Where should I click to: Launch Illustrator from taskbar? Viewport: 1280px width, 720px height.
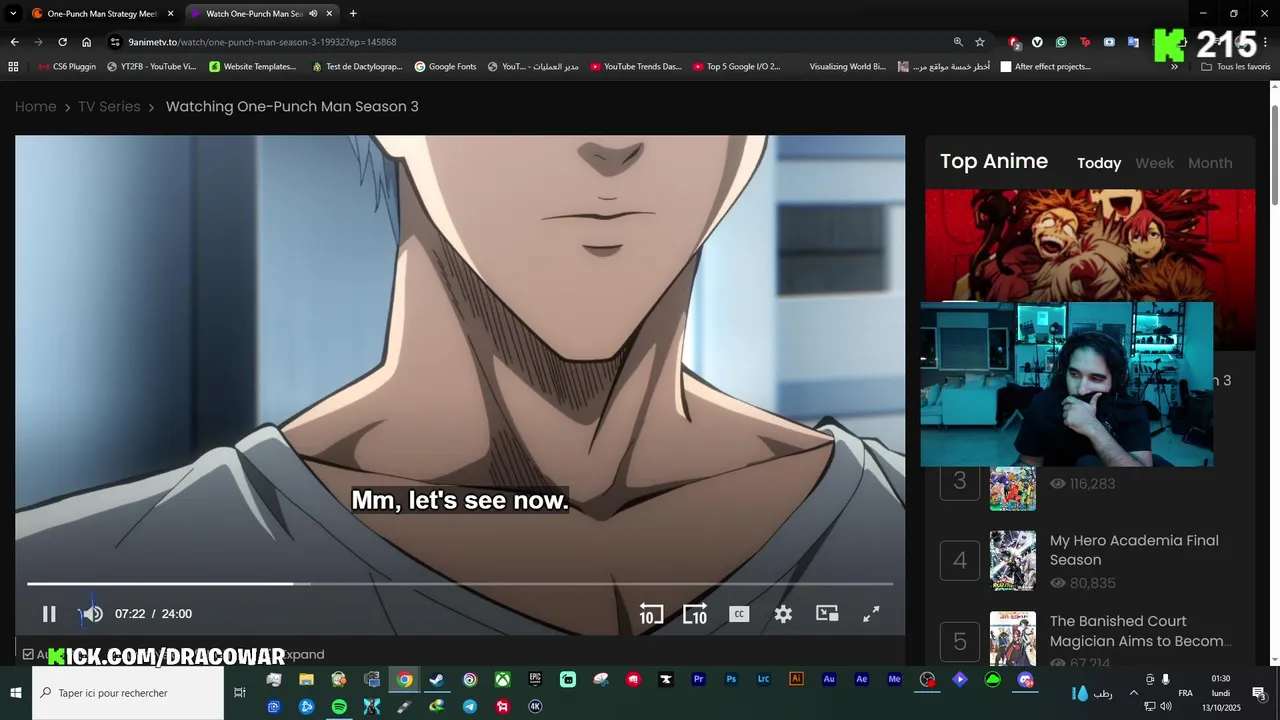click(797, 680)
